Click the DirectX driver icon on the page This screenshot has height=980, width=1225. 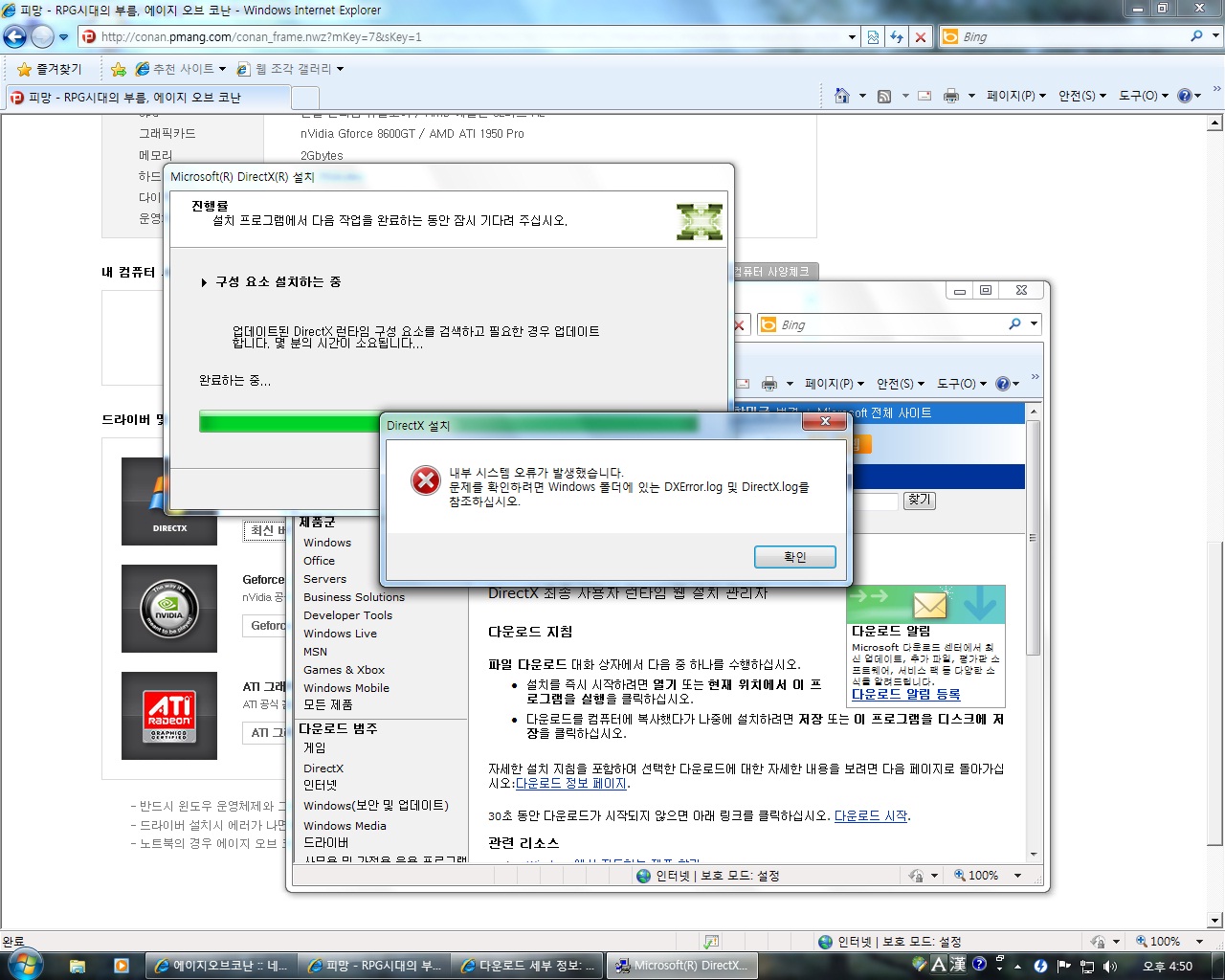[169, 501]
